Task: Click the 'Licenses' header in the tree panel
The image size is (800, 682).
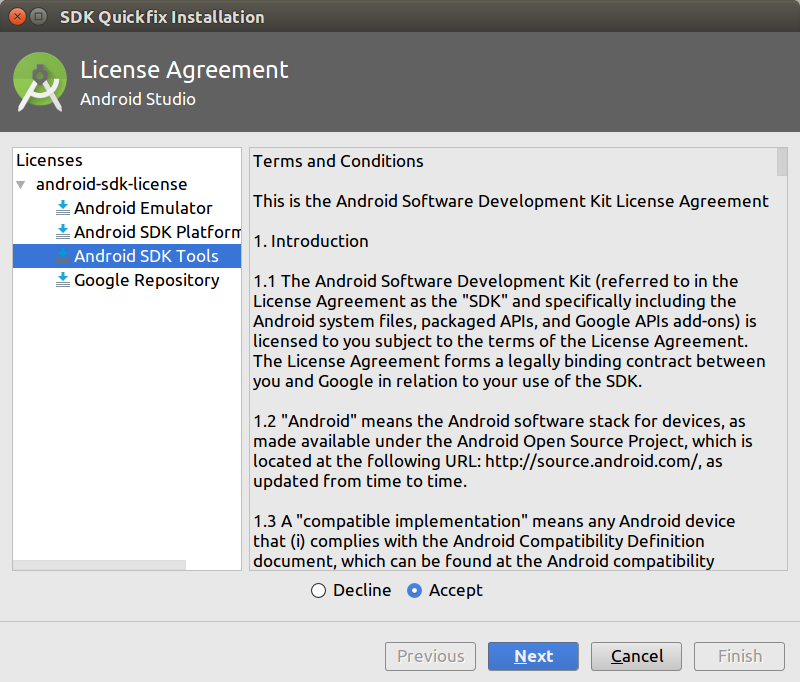Action: (x=49, y=160)
